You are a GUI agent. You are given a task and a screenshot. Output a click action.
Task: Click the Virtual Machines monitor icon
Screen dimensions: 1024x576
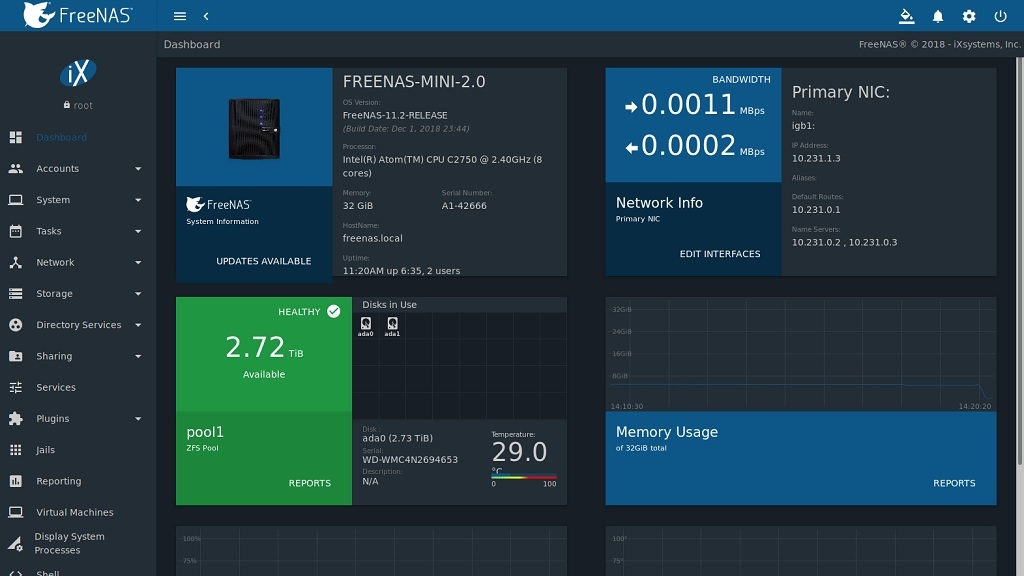[16, 512]
